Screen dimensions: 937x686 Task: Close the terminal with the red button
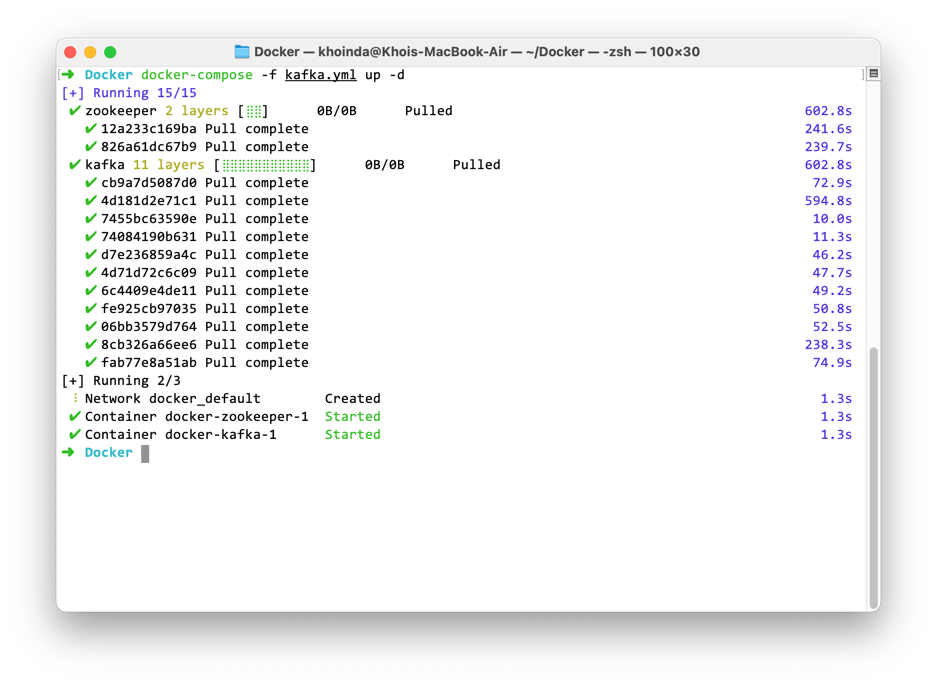pos(70,52)
